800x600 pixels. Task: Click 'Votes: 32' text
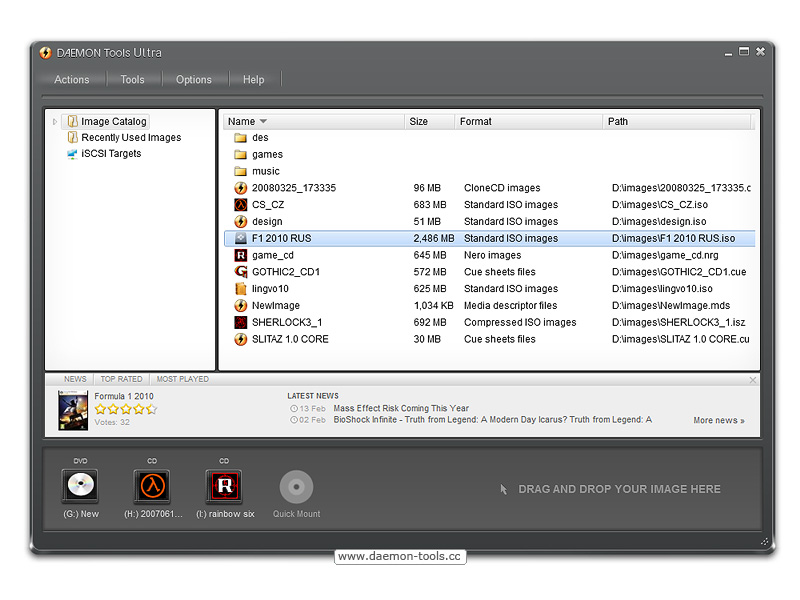[112, 422]
